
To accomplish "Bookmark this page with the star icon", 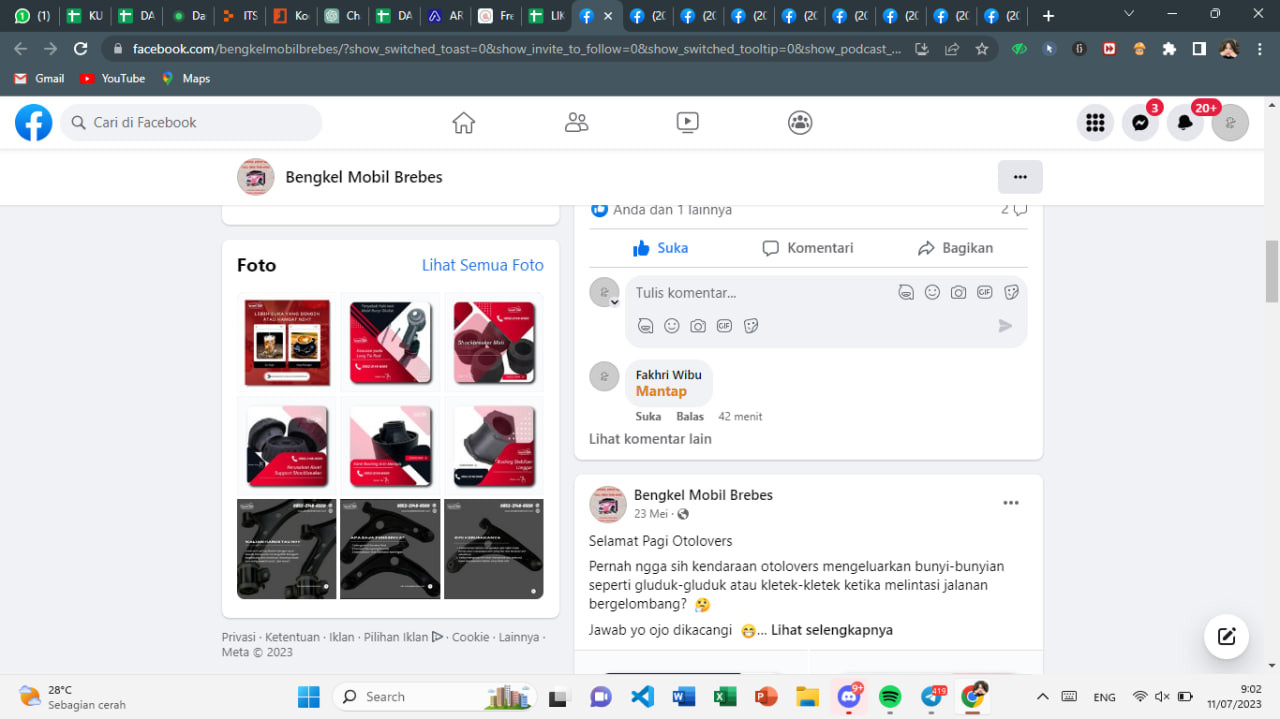I will (x=982, y=49).
